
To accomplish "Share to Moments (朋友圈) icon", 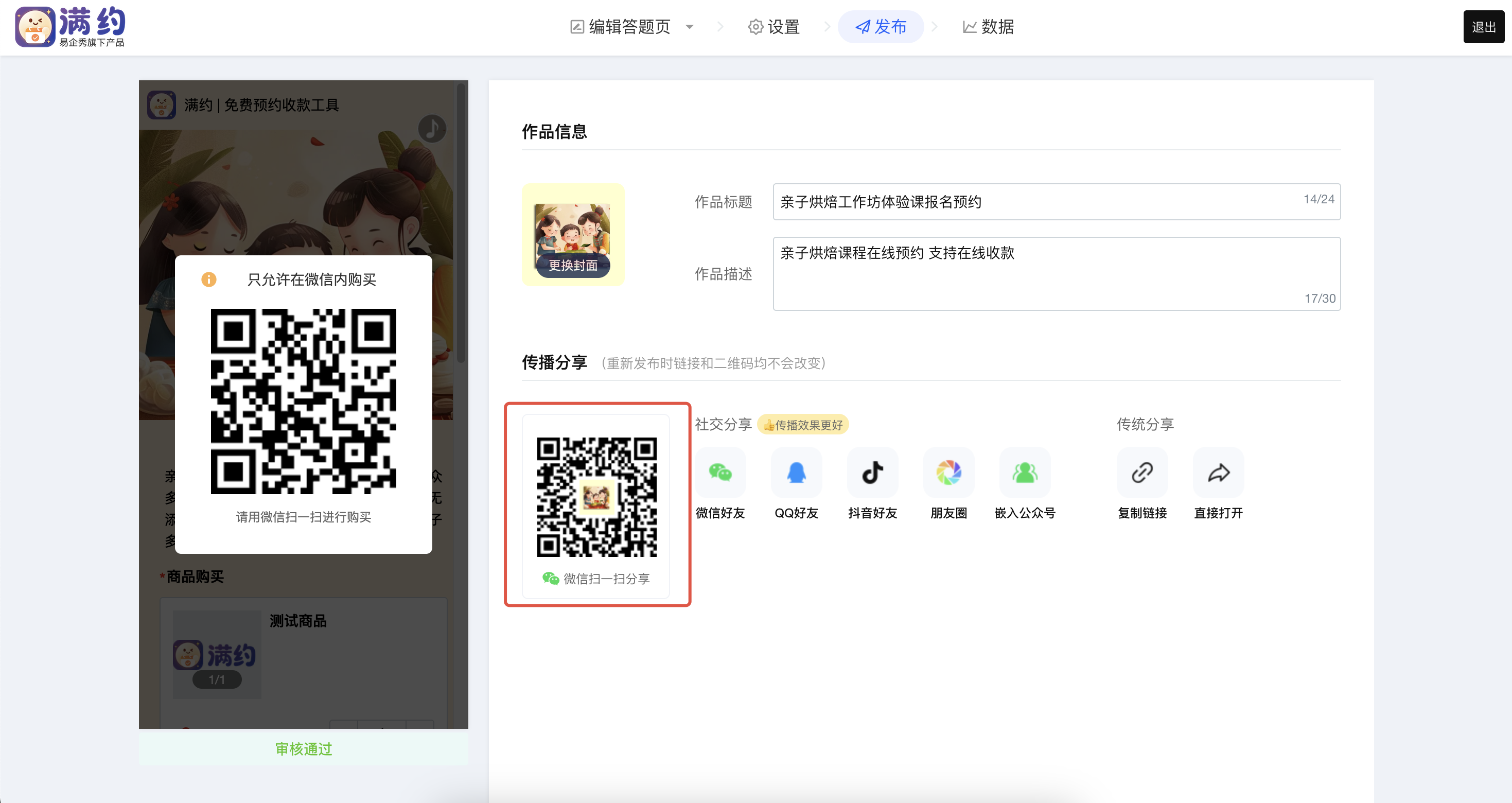I will pyautogui.click(x=948, y=473).
